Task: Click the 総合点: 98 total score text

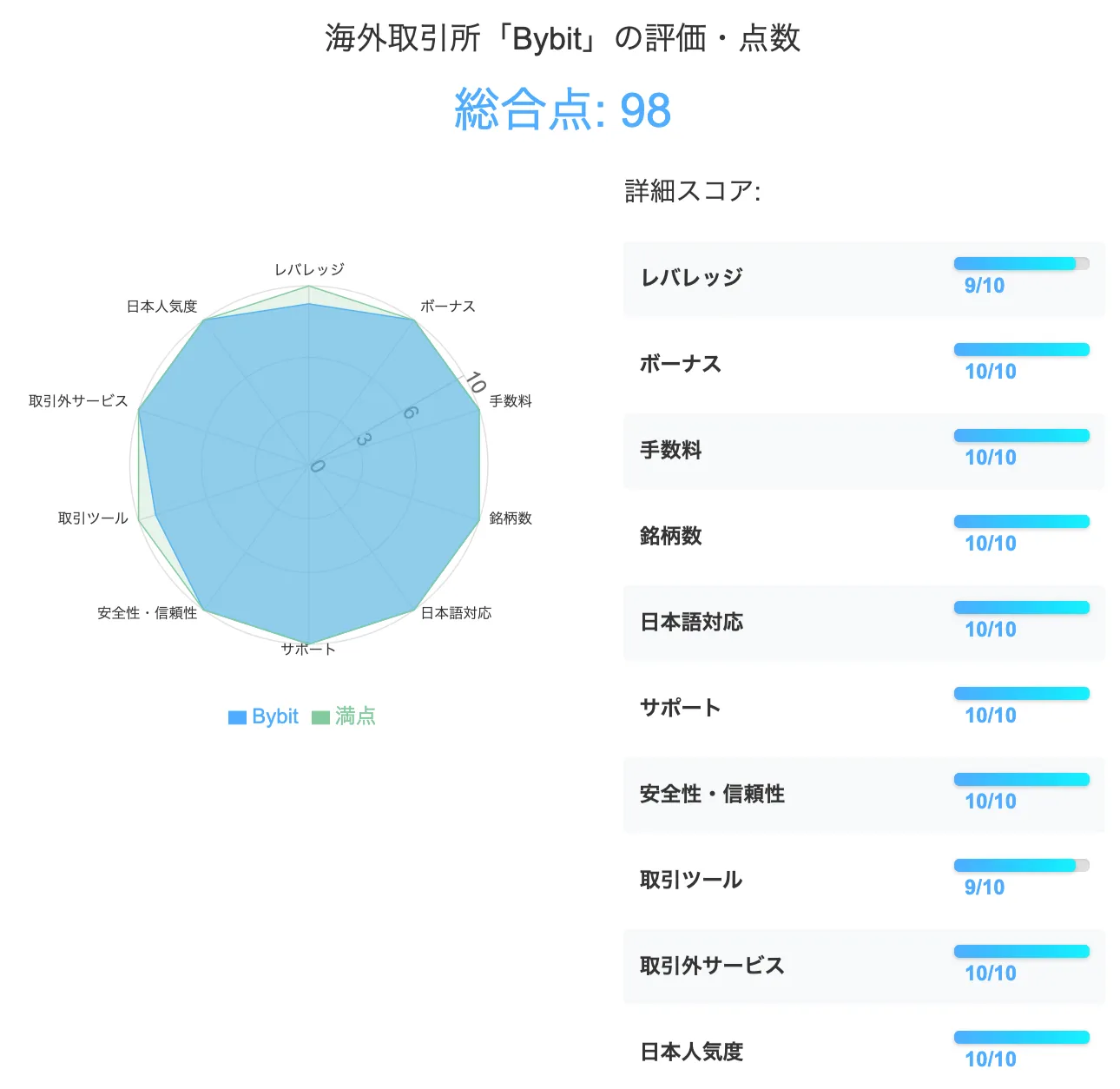Action: 563,110
